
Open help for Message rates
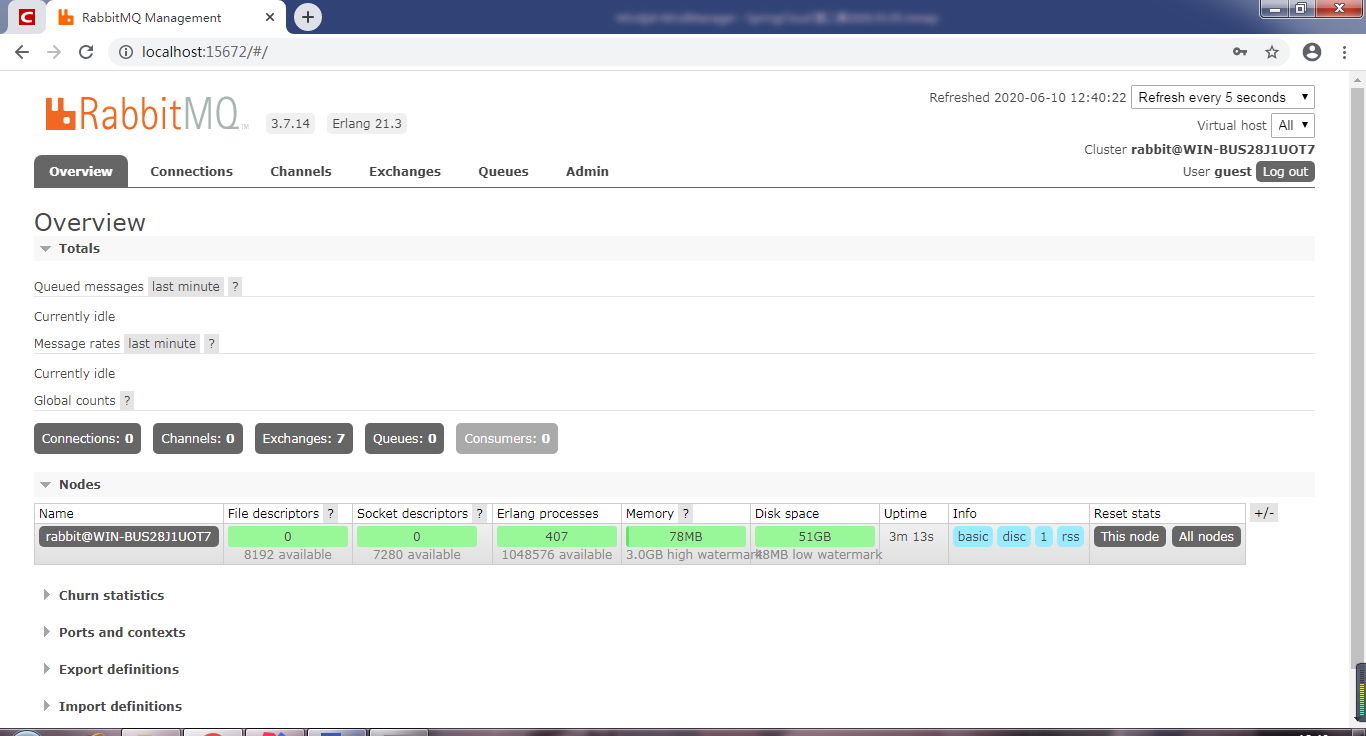(211, 343)
